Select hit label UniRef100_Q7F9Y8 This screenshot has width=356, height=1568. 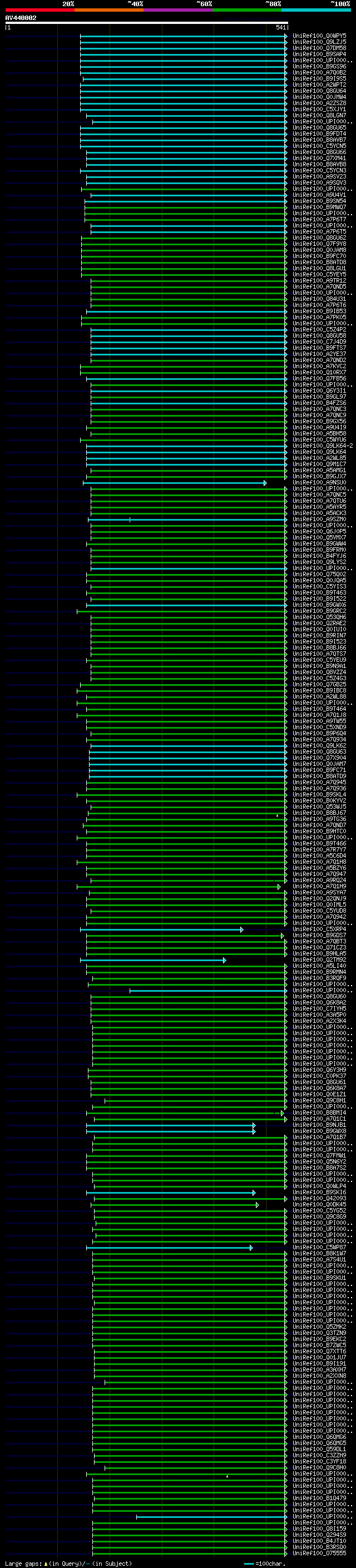(319, 244)
